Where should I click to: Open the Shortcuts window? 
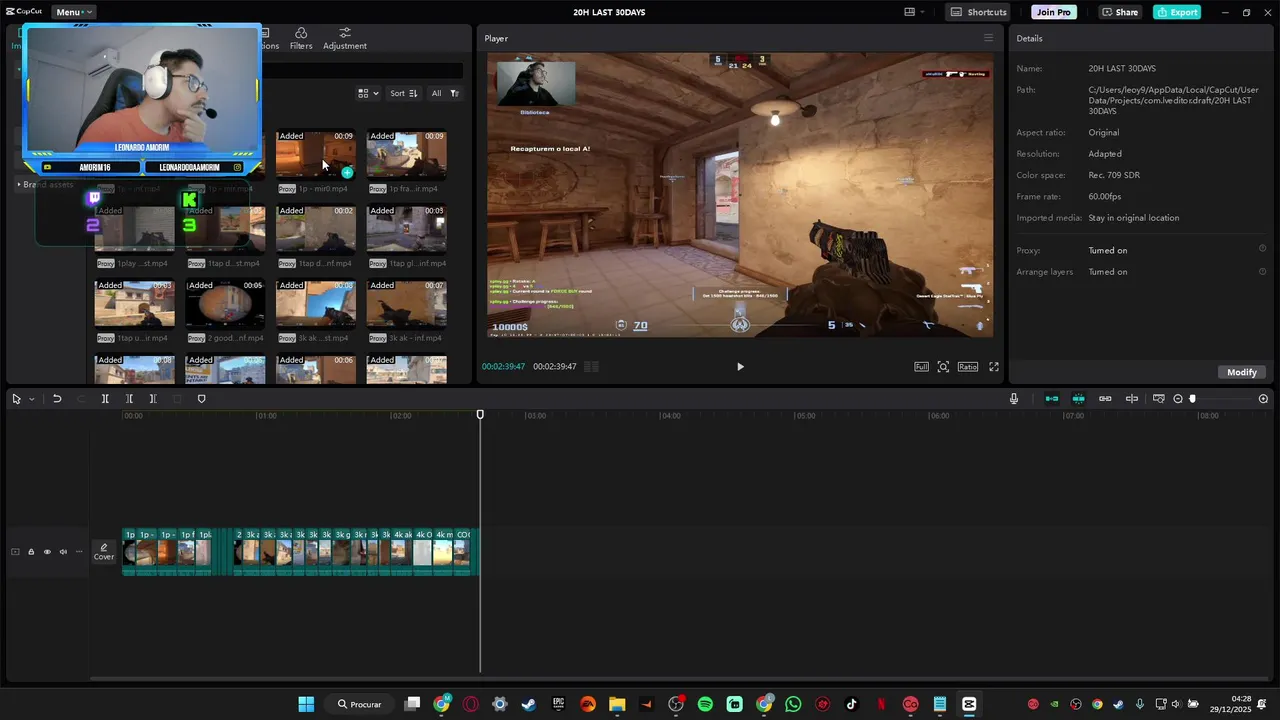(979, 12)
